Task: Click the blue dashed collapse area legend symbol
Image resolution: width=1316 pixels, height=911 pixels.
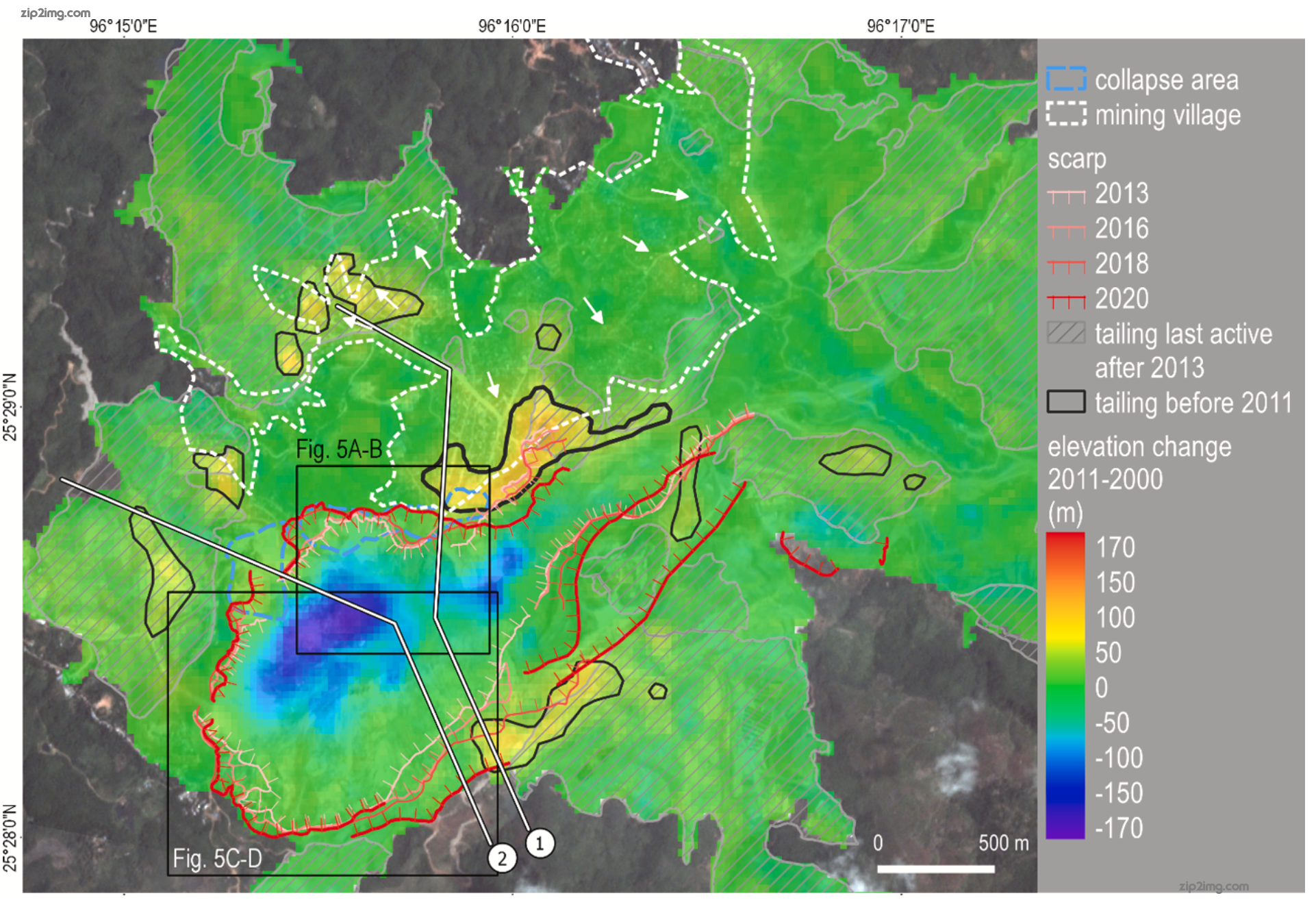Action: coord(1066,79)
